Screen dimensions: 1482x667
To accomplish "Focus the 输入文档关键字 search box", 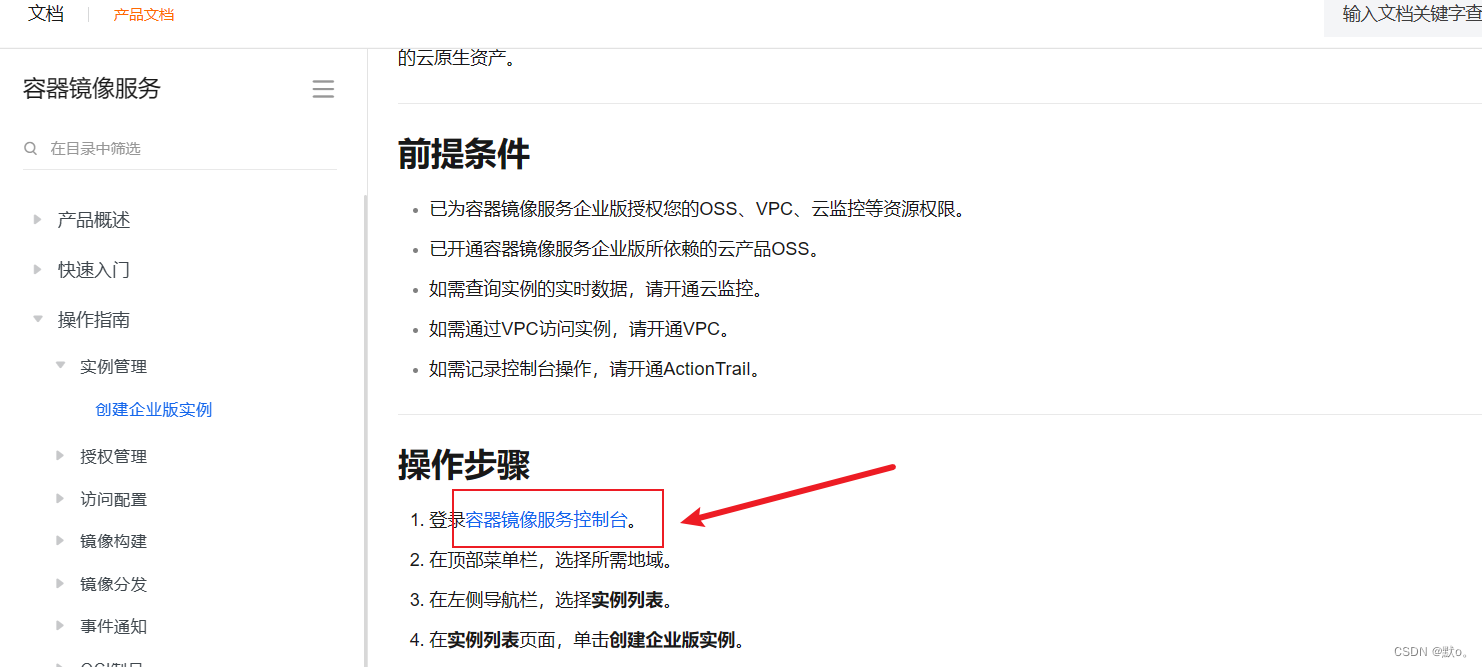I will click(1403, 15).
